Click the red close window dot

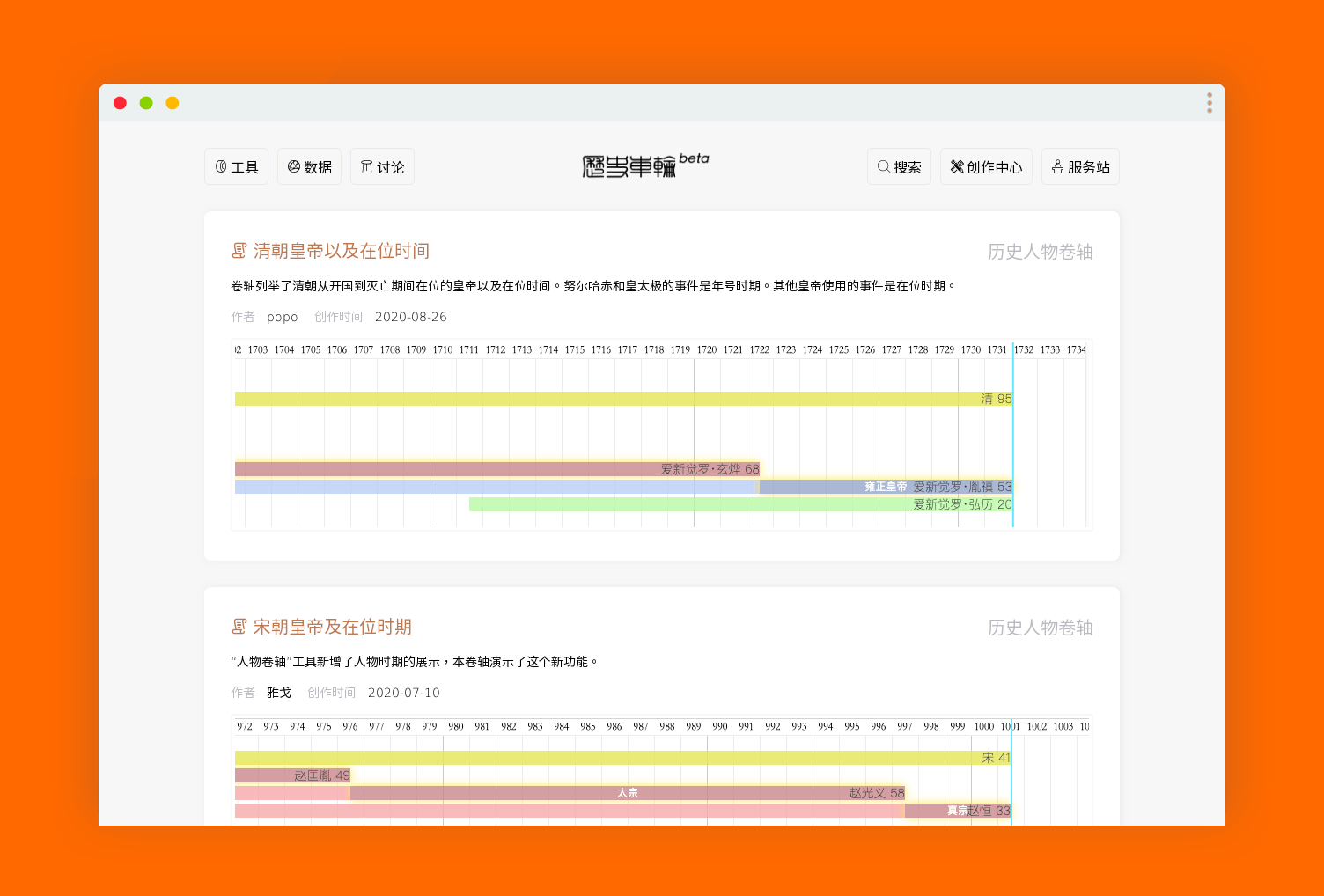120,103
